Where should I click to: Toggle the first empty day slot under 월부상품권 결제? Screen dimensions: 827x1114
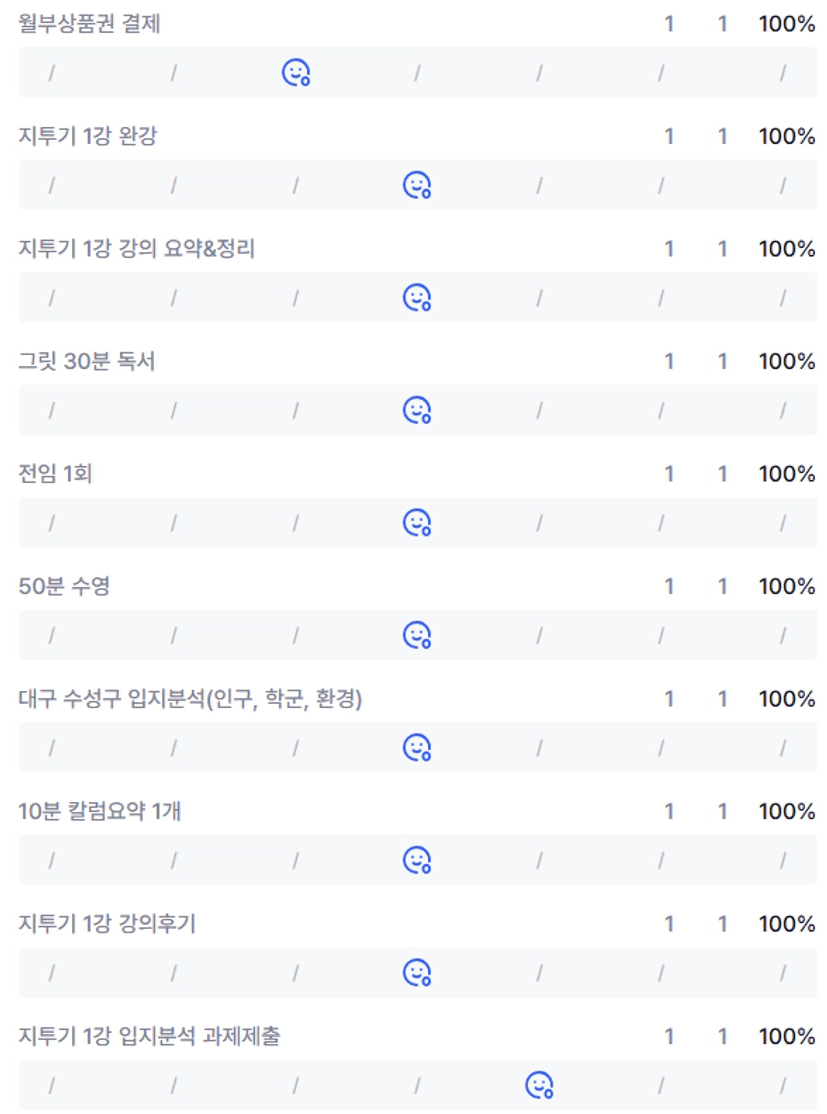(51, 72)
